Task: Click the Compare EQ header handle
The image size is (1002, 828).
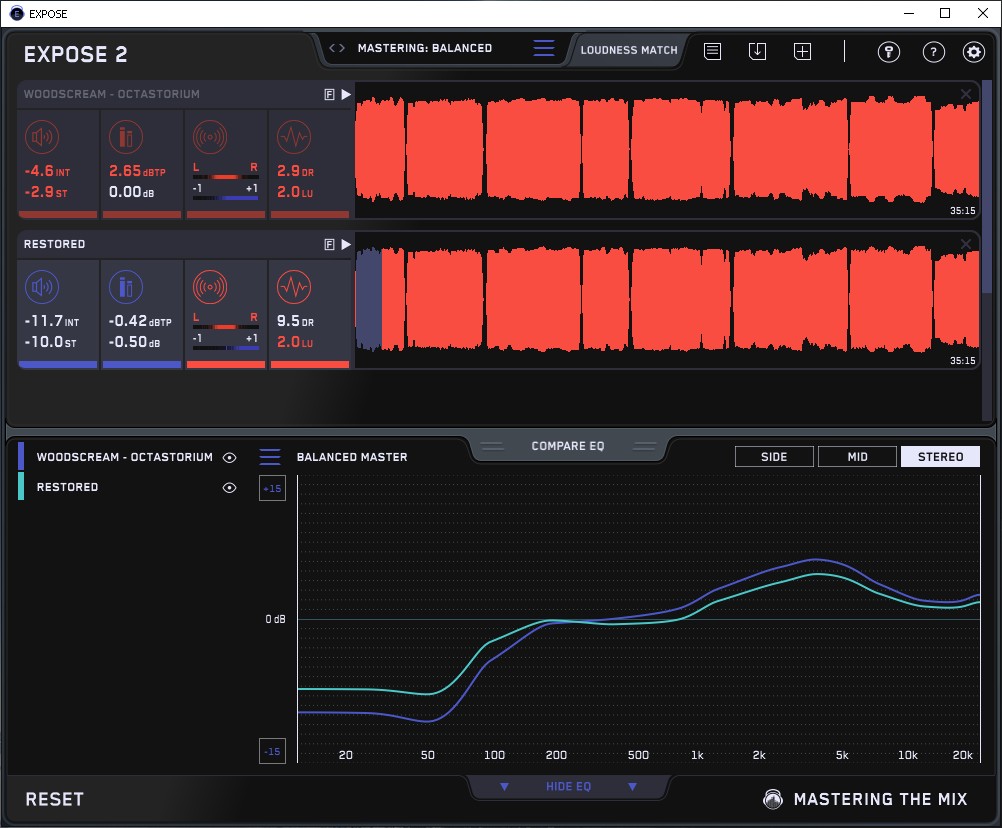Action: click(x=567, y=446)
